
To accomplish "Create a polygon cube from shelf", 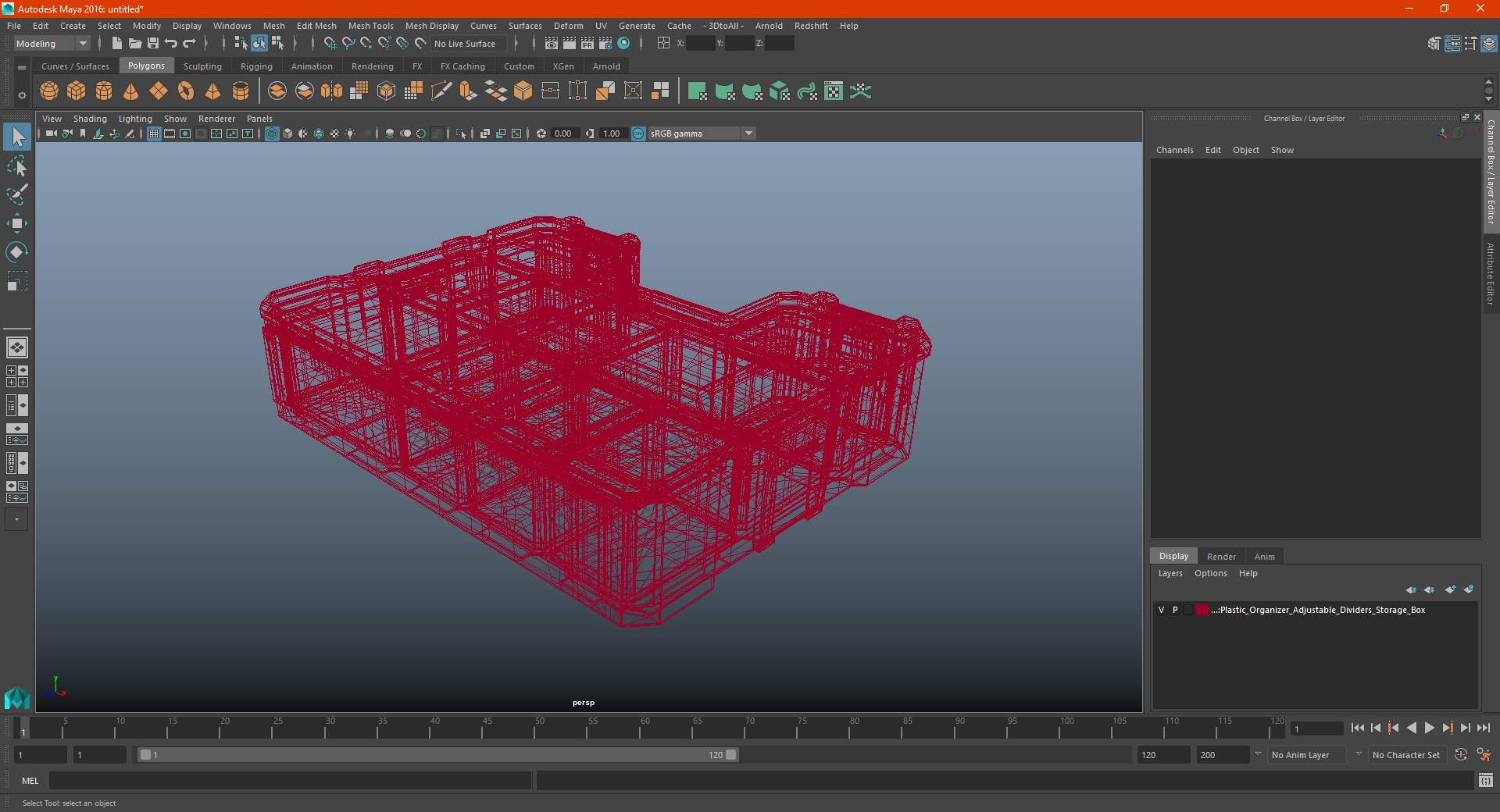I will tap(77, 91).
